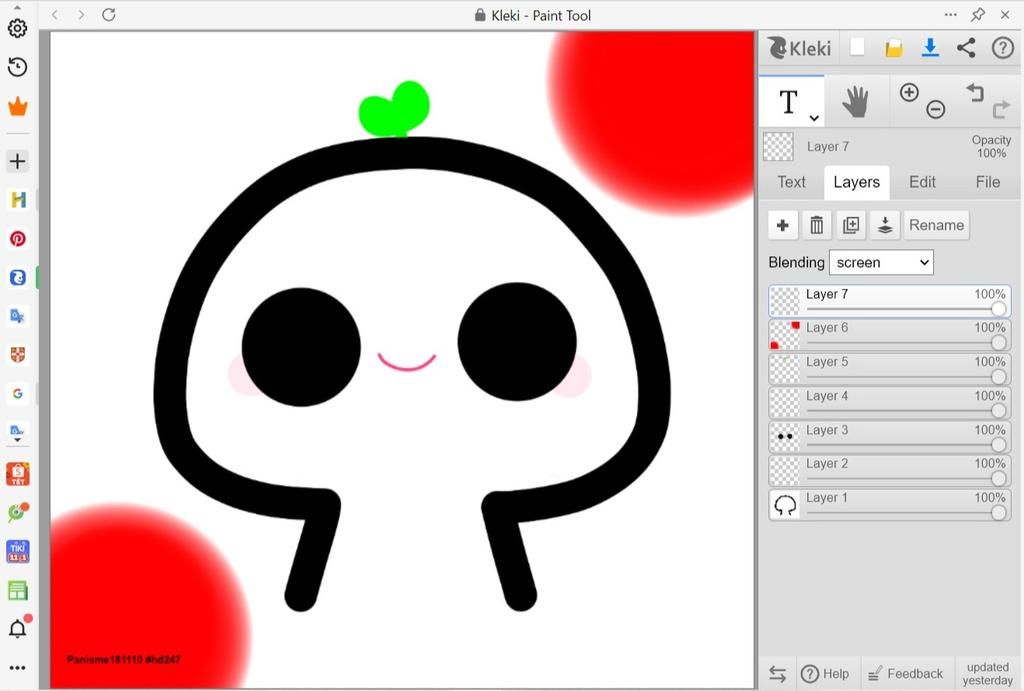Select the Hand pan tool
Screen dimensions: 1024x691
click(855, 102)
